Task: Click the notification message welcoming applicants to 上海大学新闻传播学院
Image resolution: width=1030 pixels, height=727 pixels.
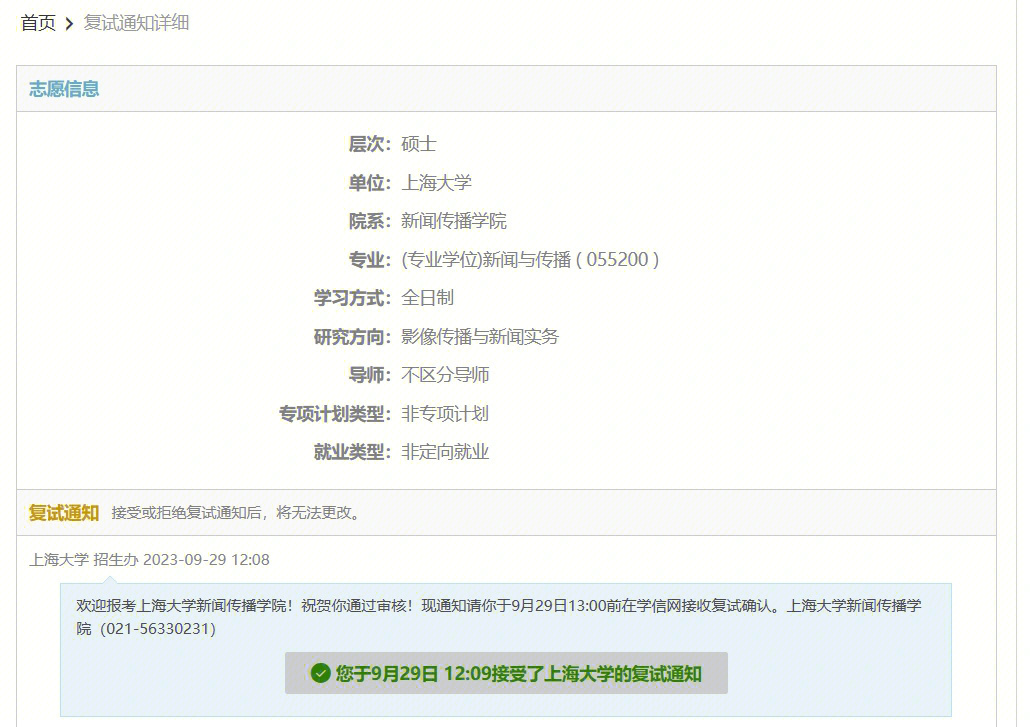Action: (x=499, y=617)
